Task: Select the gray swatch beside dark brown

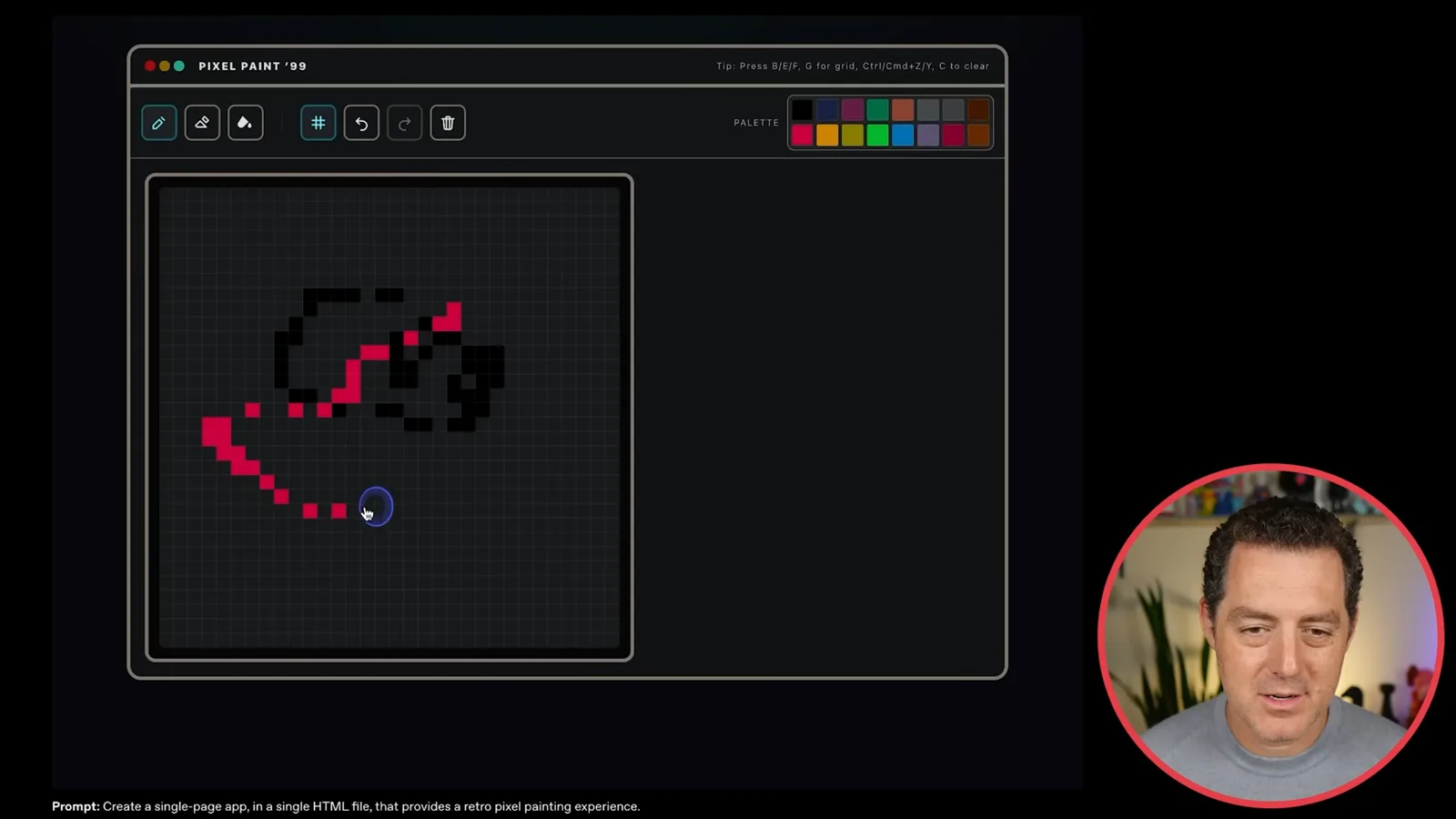Action: click(953, 110)
